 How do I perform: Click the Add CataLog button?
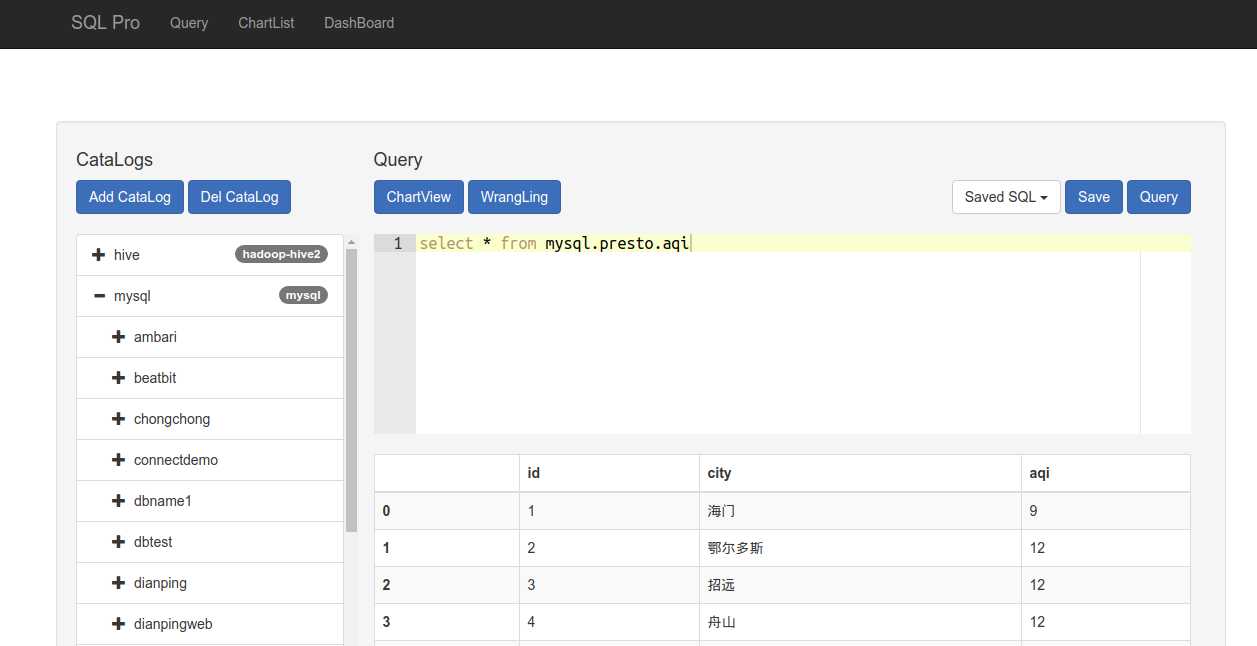[x=130, y=197]
